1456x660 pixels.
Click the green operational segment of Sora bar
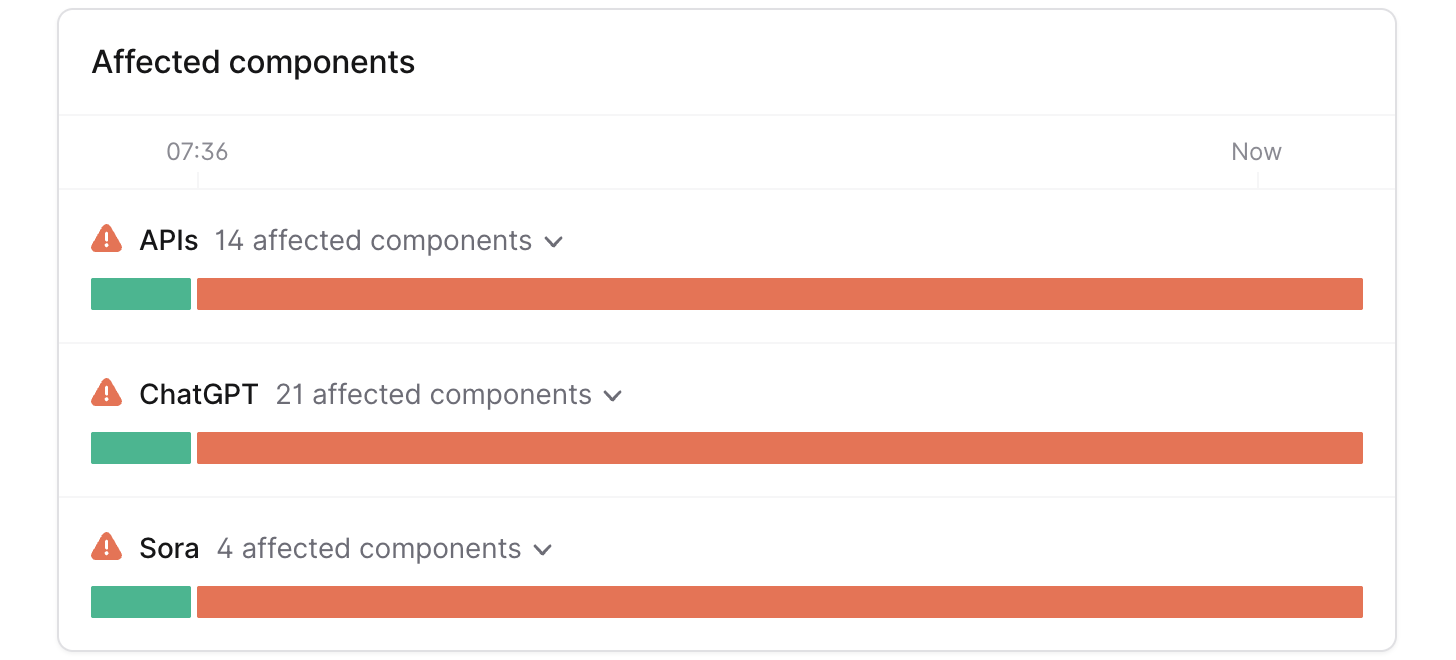coord(141,602)
